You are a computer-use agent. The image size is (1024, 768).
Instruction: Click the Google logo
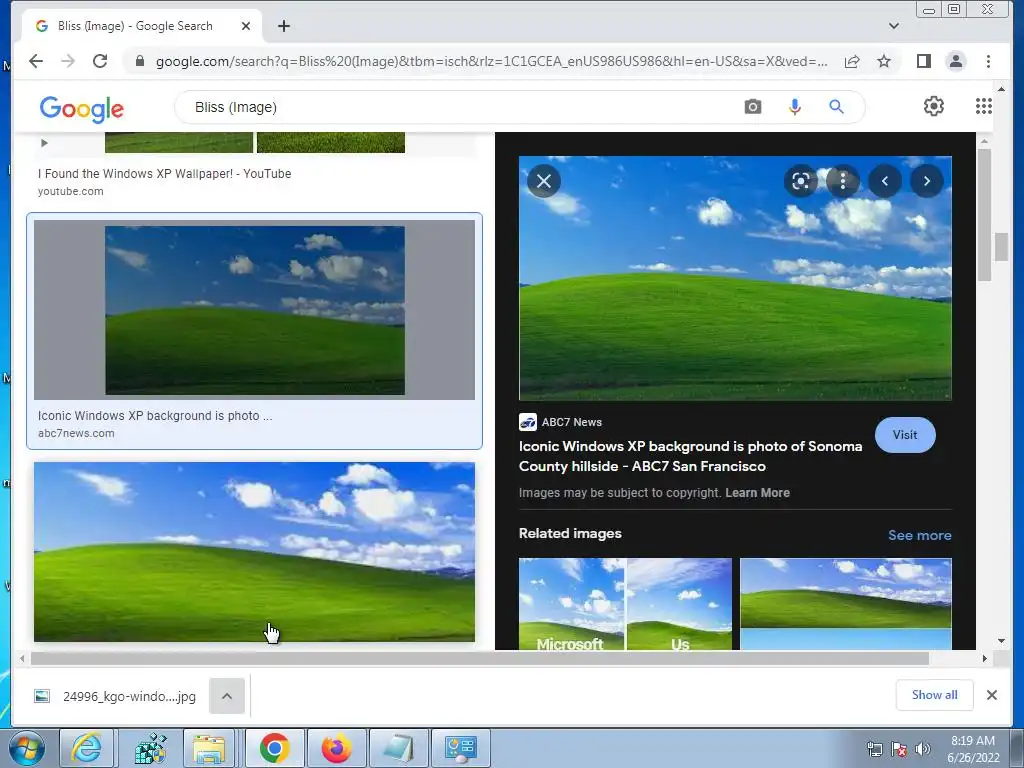82,108
